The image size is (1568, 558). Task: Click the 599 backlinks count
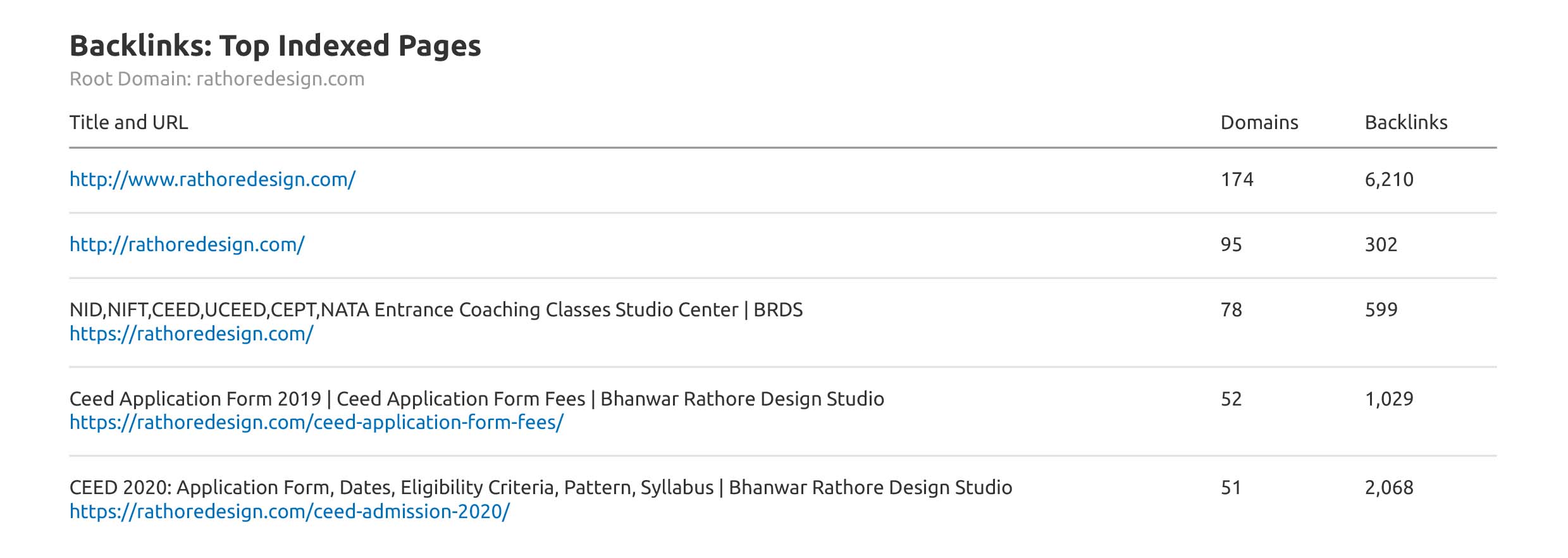click(x=1381, y=310)
